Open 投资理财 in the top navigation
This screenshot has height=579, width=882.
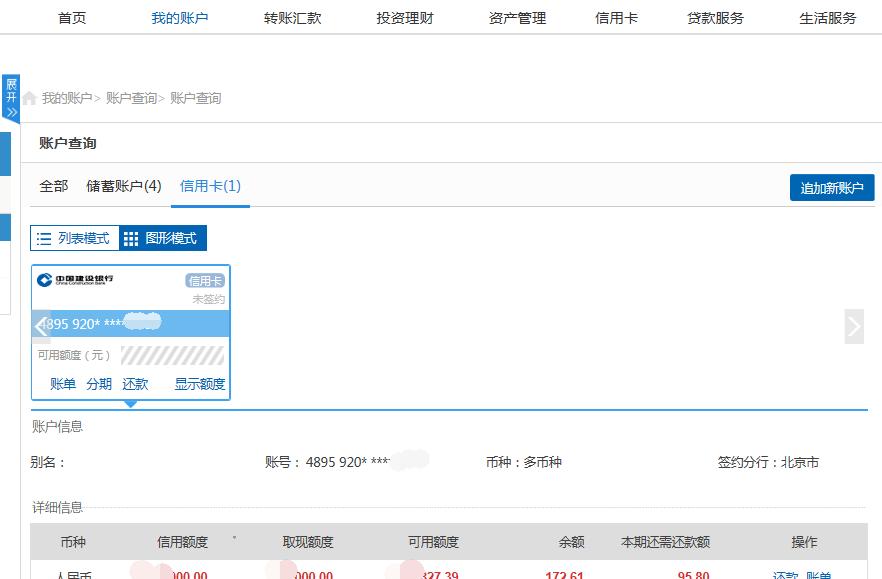[404, 17]
